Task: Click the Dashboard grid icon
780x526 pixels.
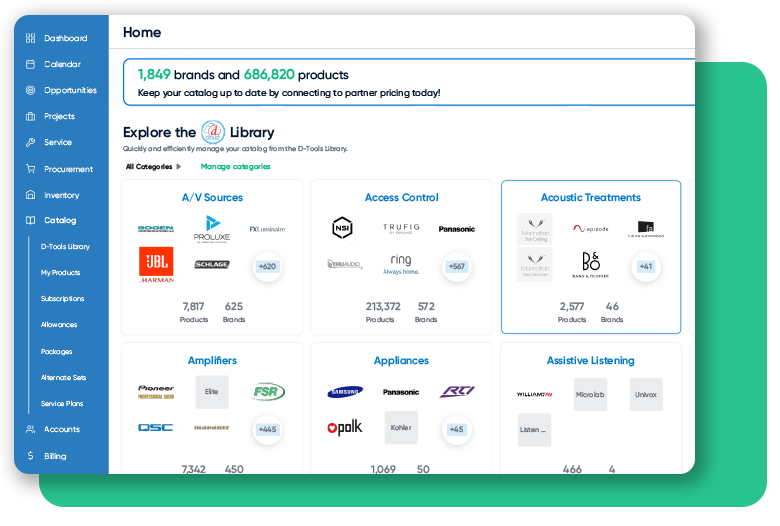Action: click(30, 38)
